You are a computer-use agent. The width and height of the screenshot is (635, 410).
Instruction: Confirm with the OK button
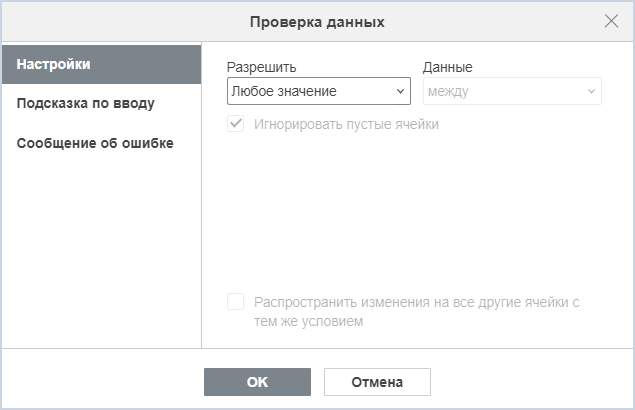tap(257, 382)
